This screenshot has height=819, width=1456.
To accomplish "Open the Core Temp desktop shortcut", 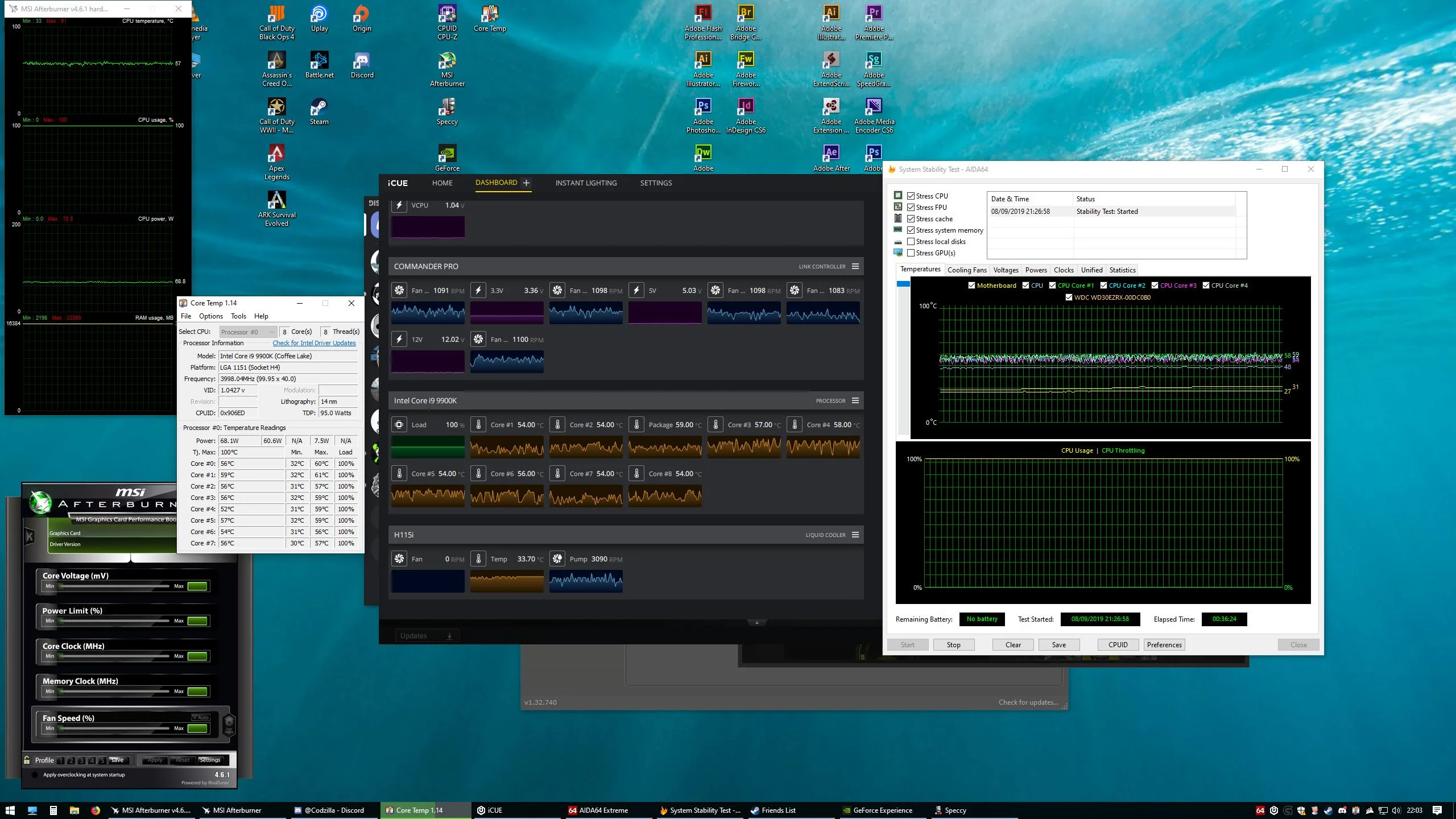I will (490, 19).
